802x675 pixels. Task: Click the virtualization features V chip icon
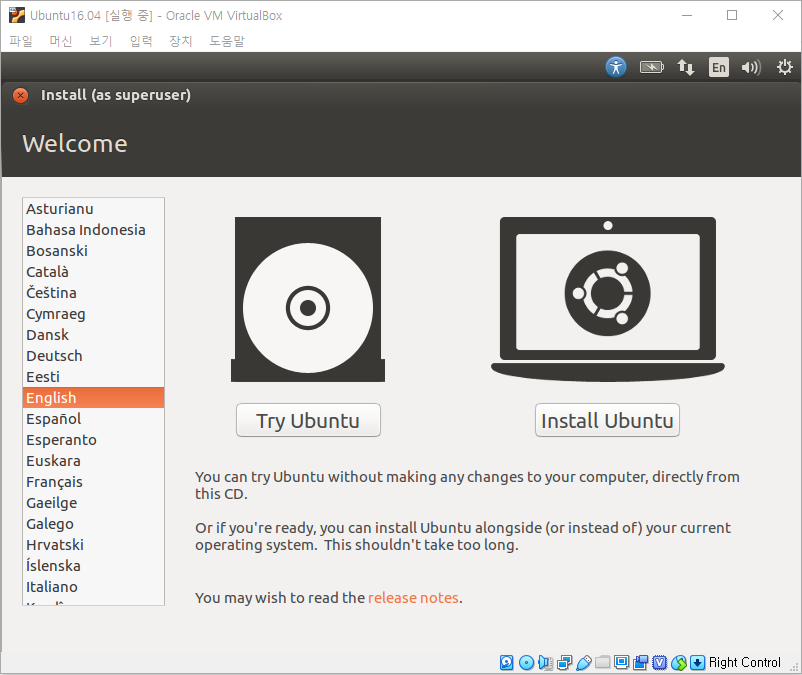(660, 663)
